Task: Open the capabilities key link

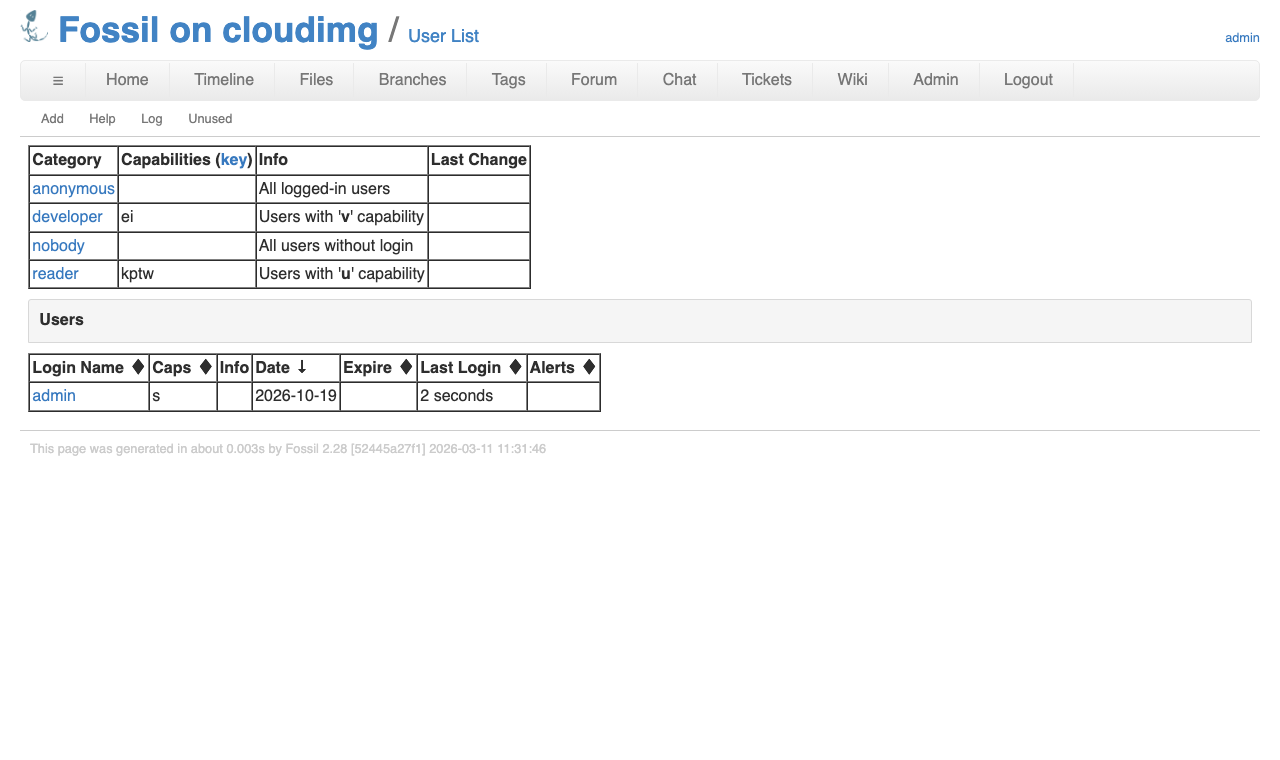Action: point(234,160)
